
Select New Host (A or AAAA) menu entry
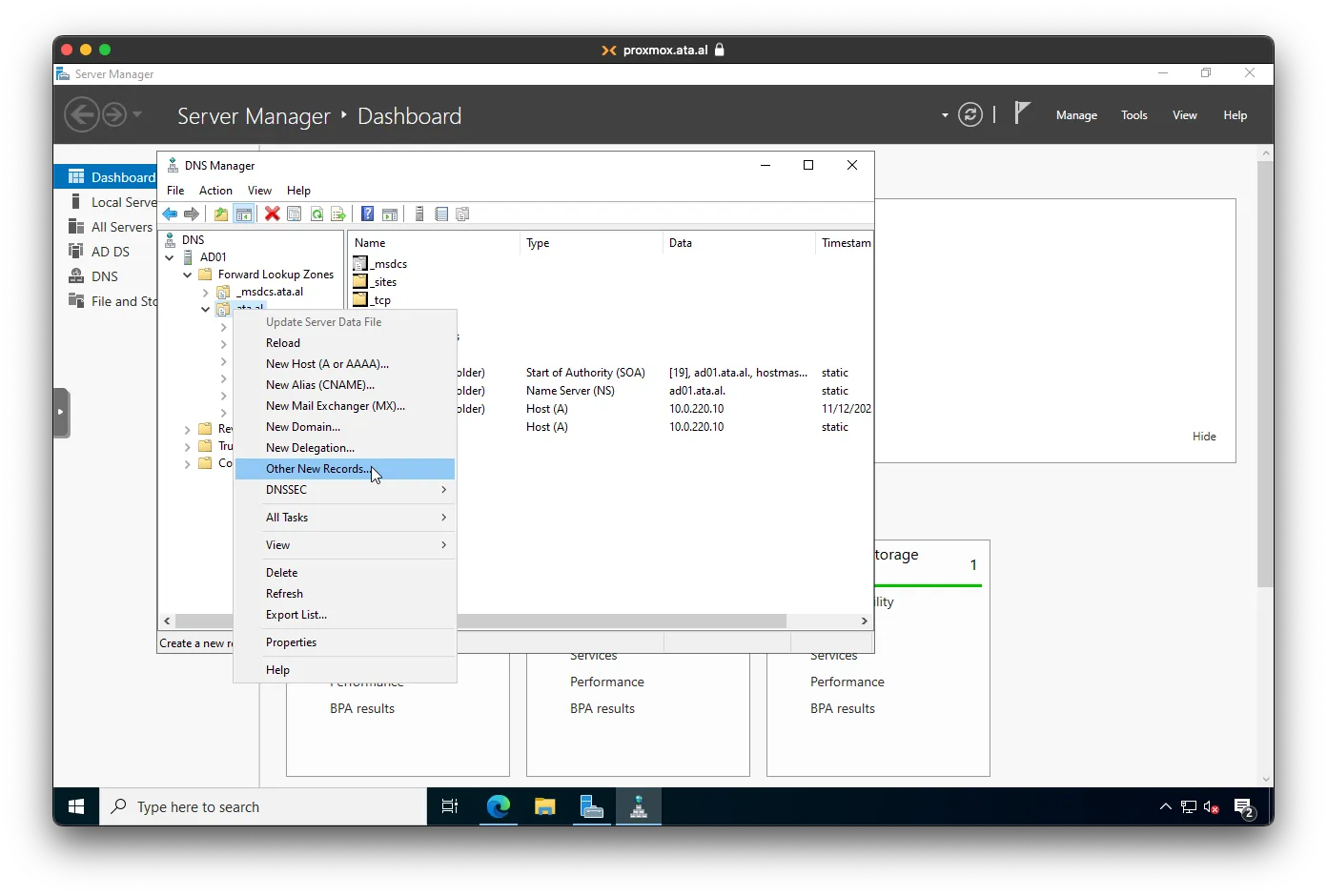click(x=345, y=364)
